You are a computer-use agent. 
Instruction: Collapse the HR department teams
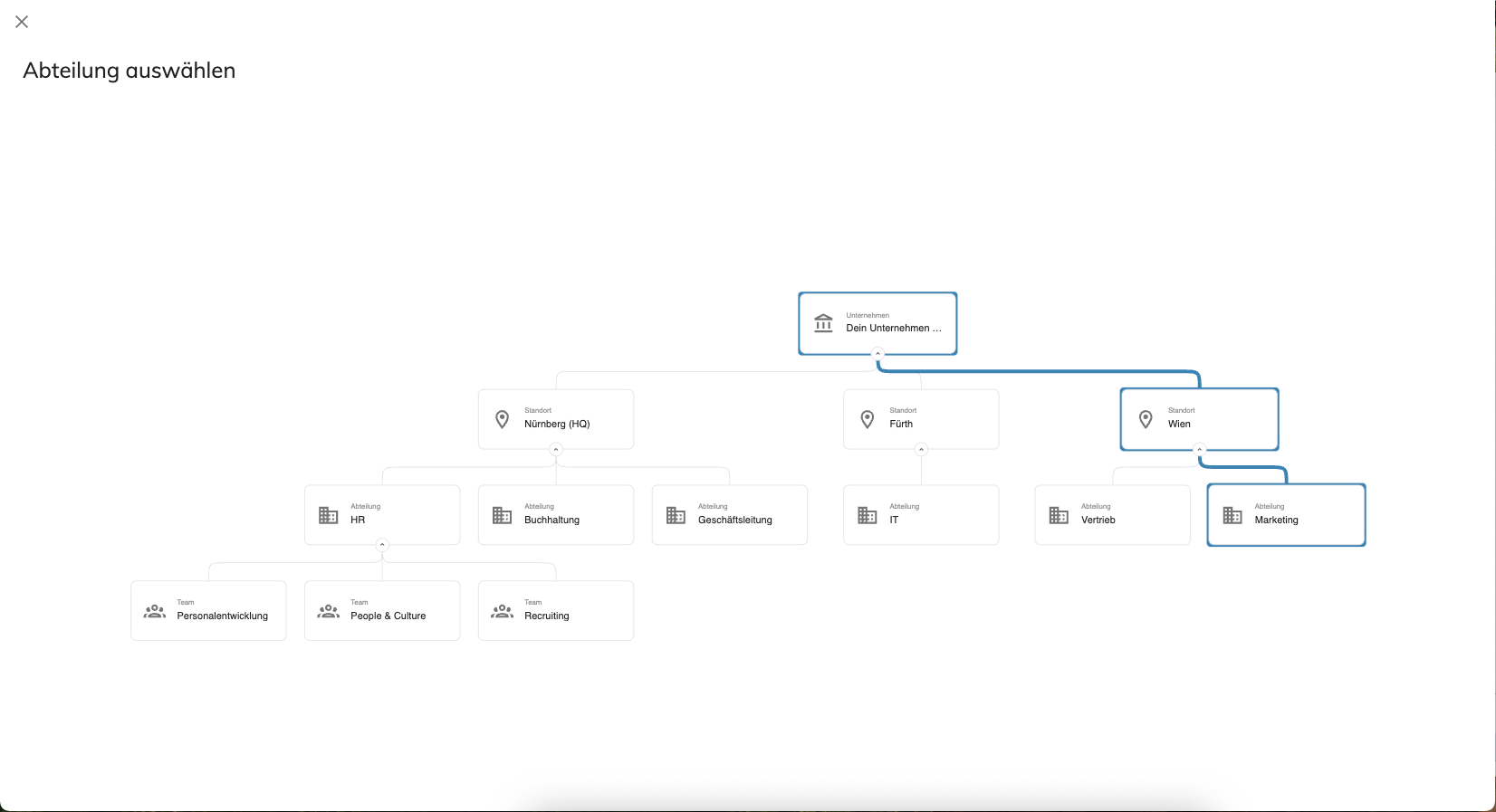point(382,545)
